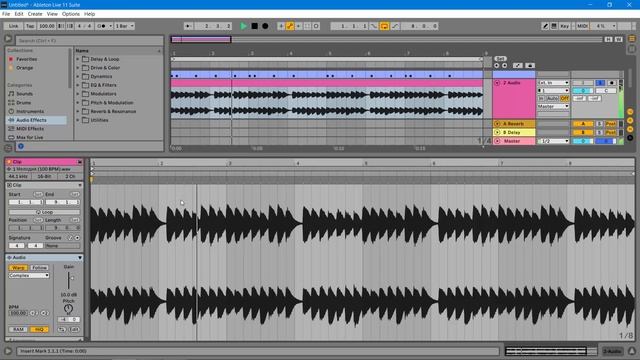The width and height of the screenshot is (640, 360).
Task: Click Phase Nudge Up icon
Action: click(x=70, y=26)
